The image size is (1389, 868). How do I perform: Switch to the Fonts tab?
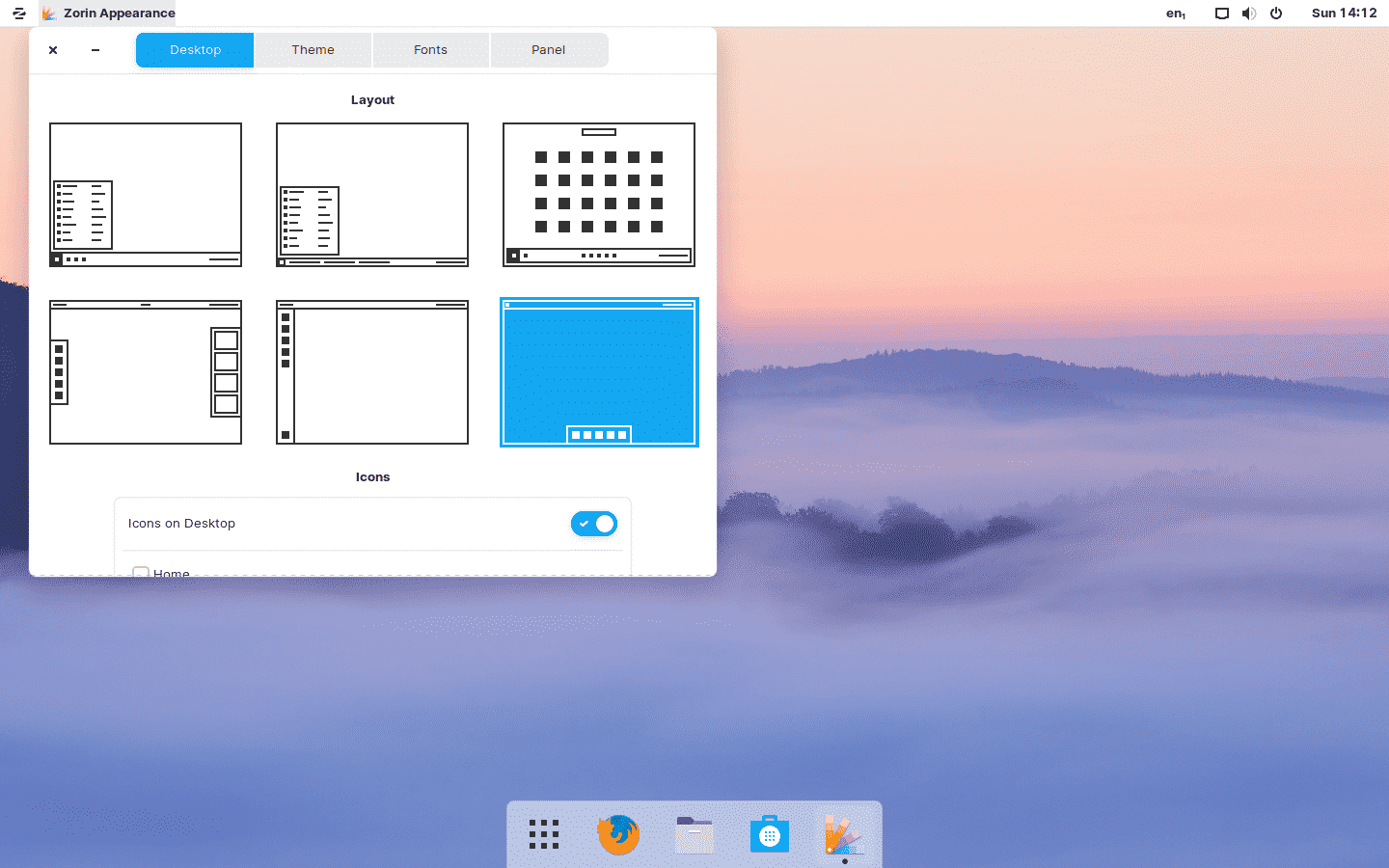pos(430,49)
